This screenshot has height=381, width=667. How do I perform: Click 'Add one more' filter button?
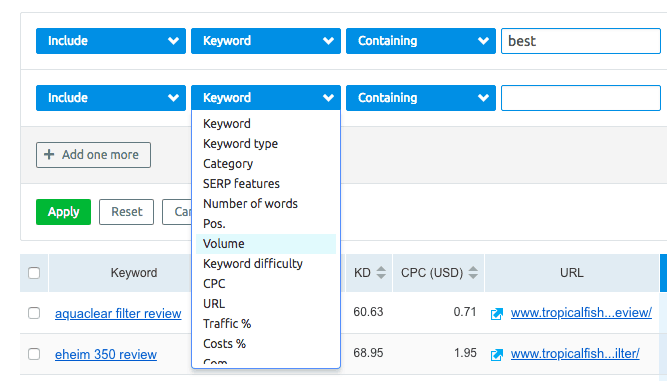93,155
